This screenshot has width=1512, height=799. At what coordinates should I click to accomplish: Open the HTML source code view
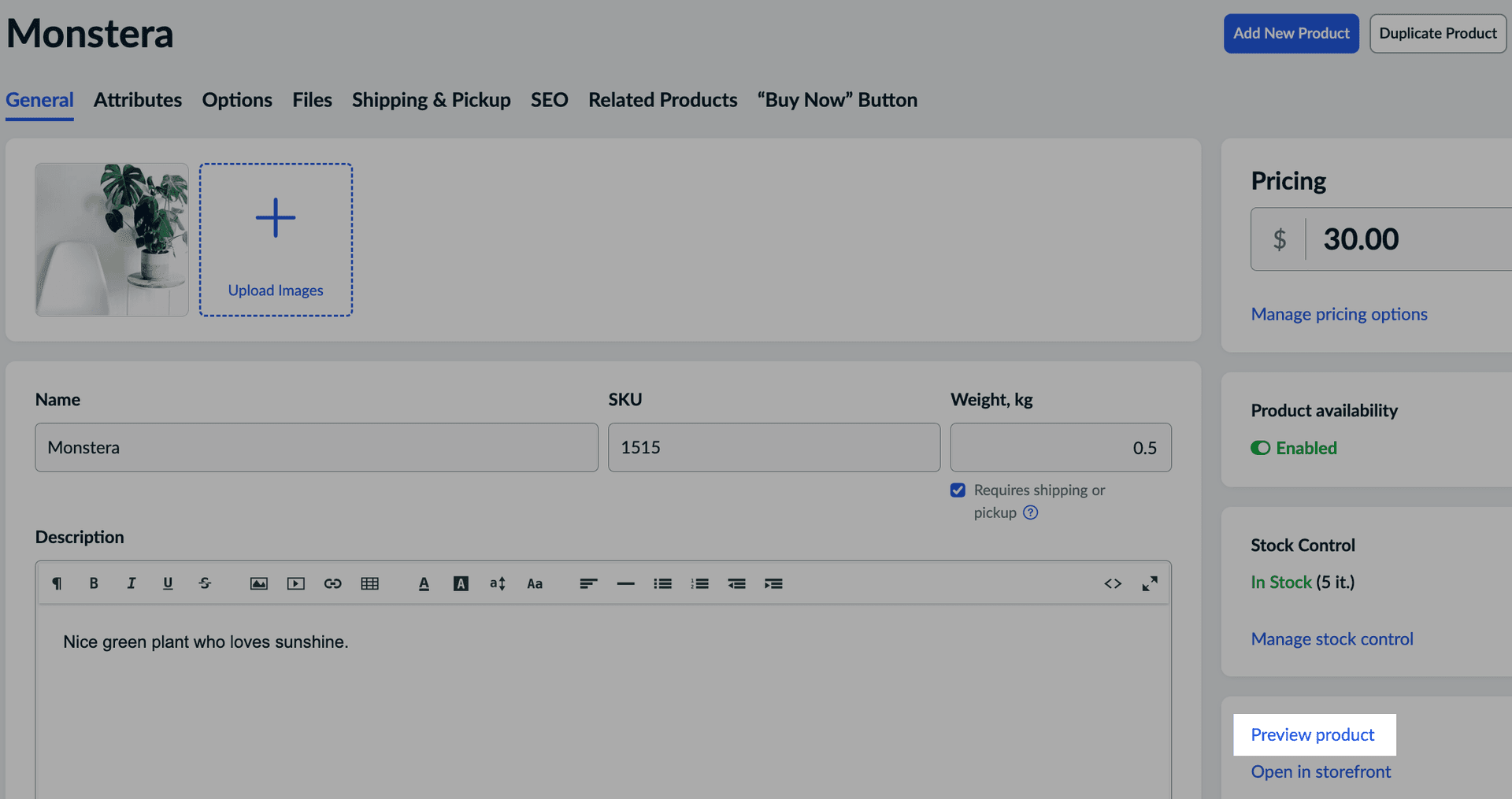point(1112,583)
